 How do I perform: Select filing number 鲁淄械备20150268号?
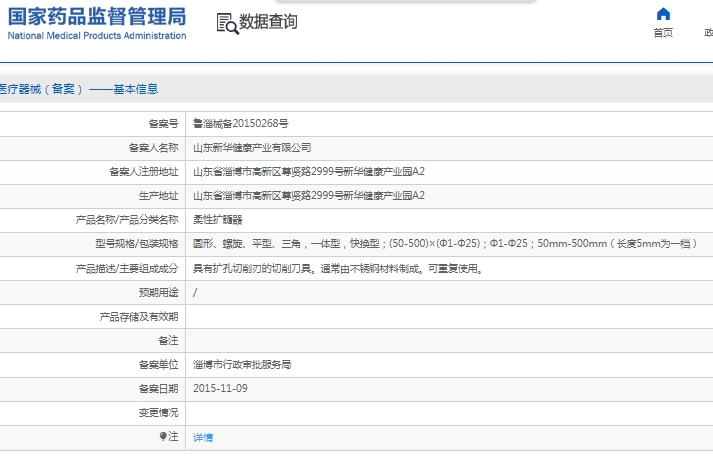pyautogui.click(x=241, y=123)
